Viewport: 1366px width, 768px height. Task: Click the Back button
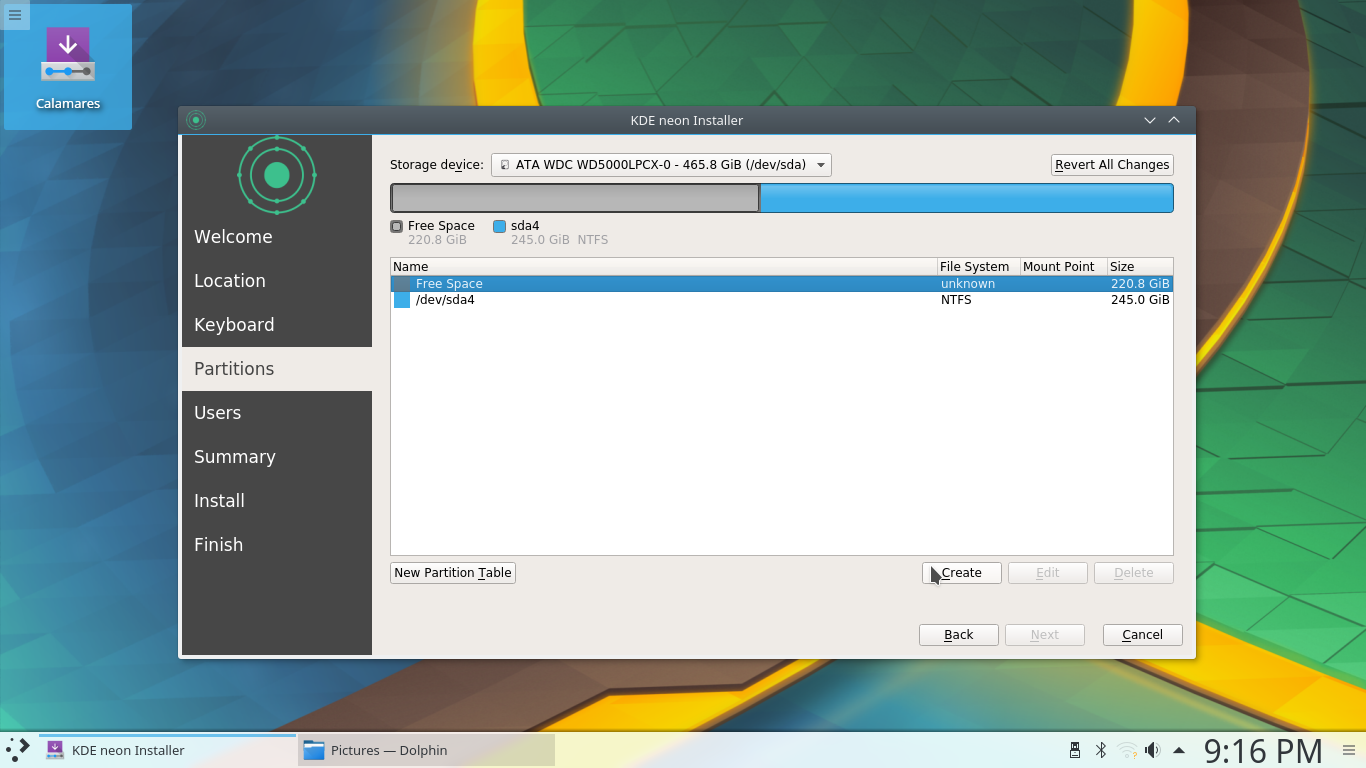pos(959,635)
